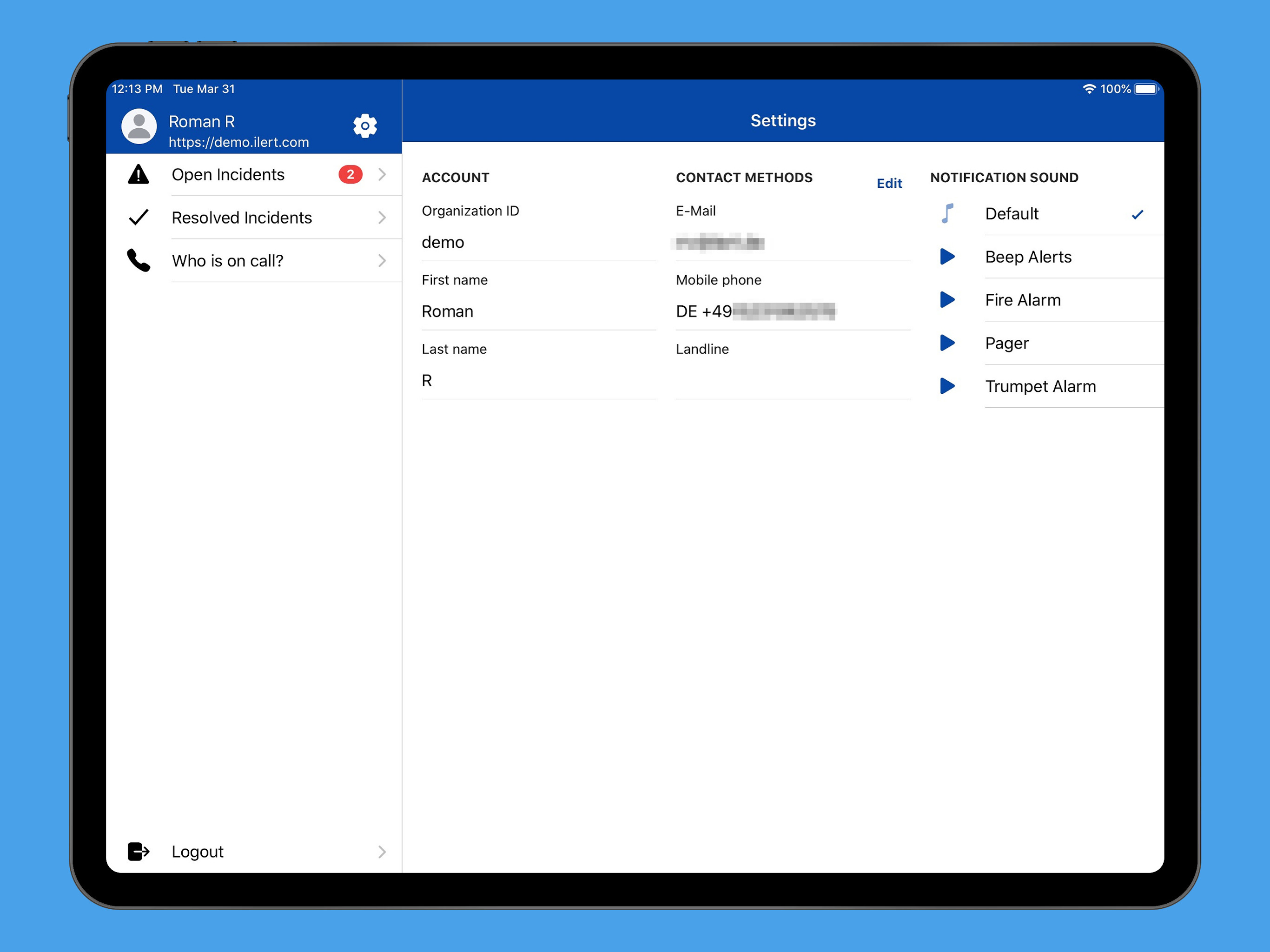
Task: Click the Organization ID field showing demo
Action: [x=539, y=242]
